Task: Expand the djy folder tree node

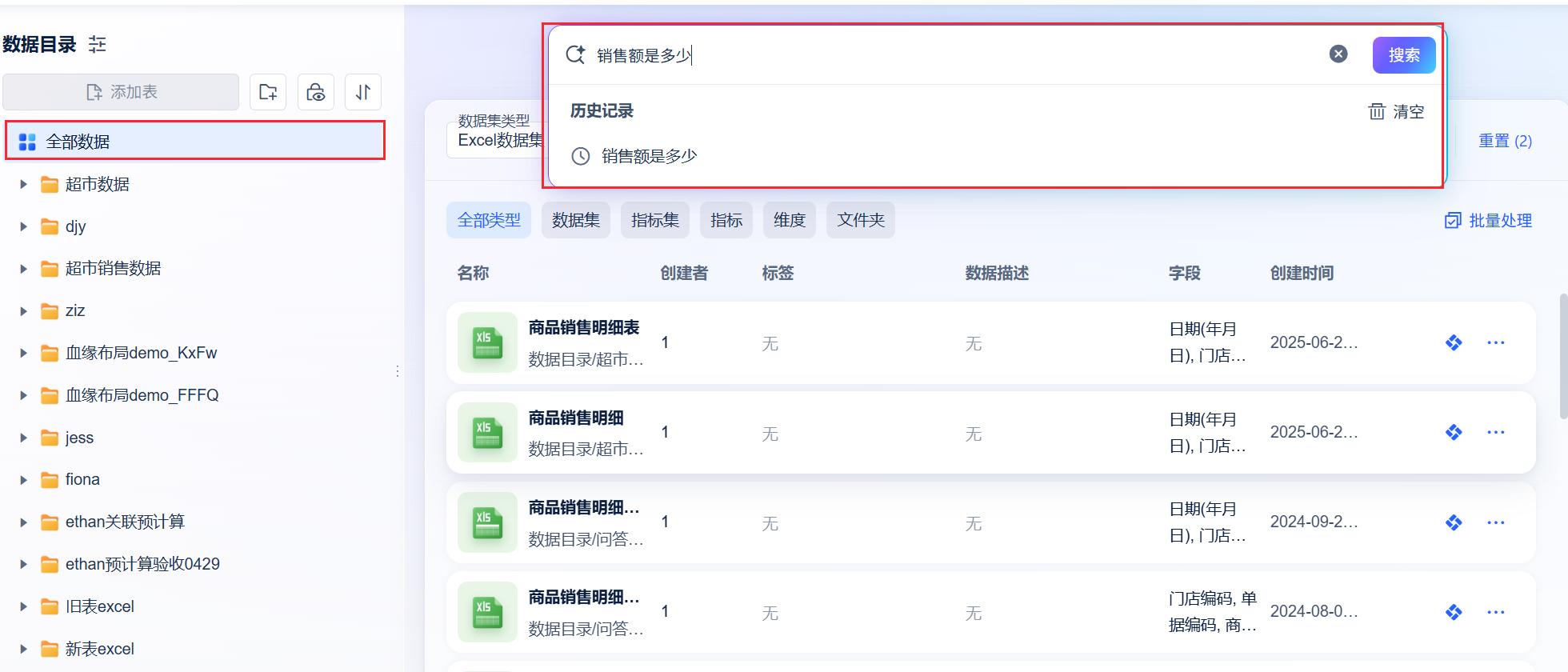Action: (x=24, y=226)
